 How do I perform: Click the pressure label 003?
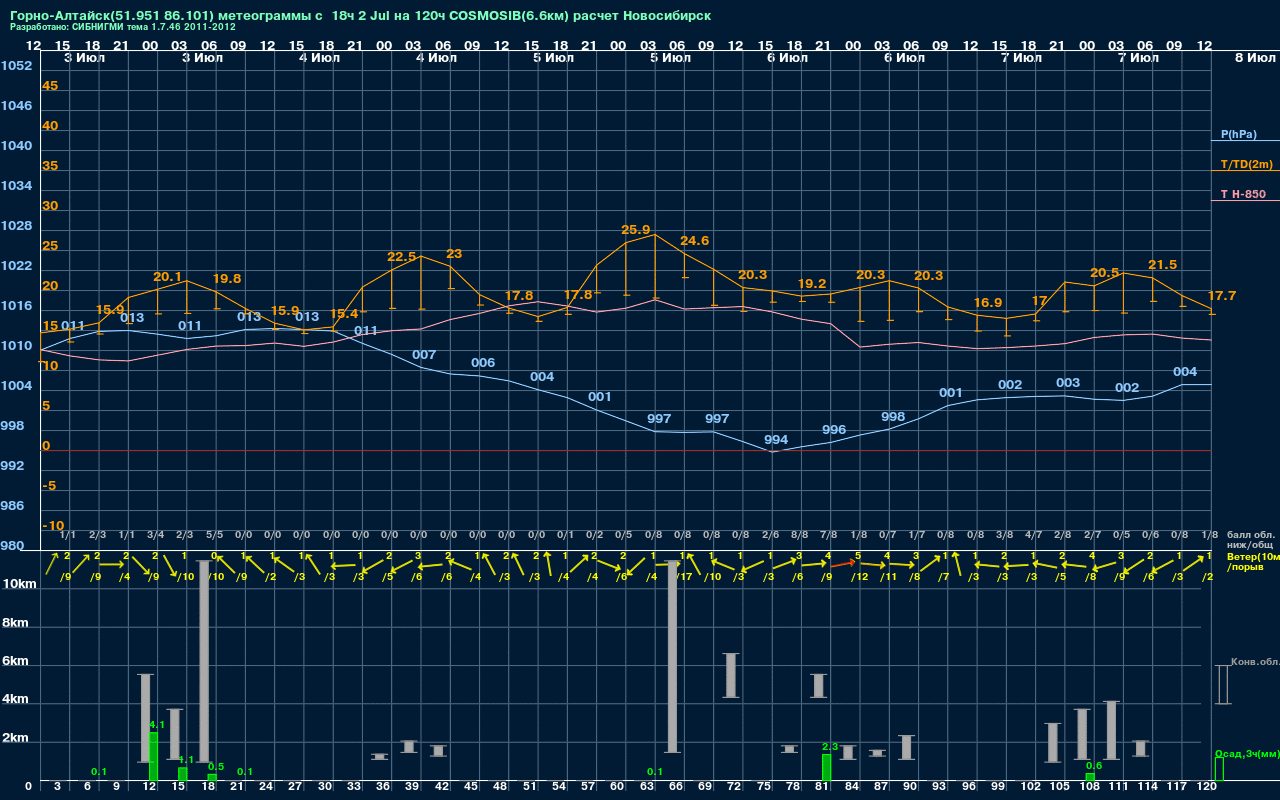1068,383
